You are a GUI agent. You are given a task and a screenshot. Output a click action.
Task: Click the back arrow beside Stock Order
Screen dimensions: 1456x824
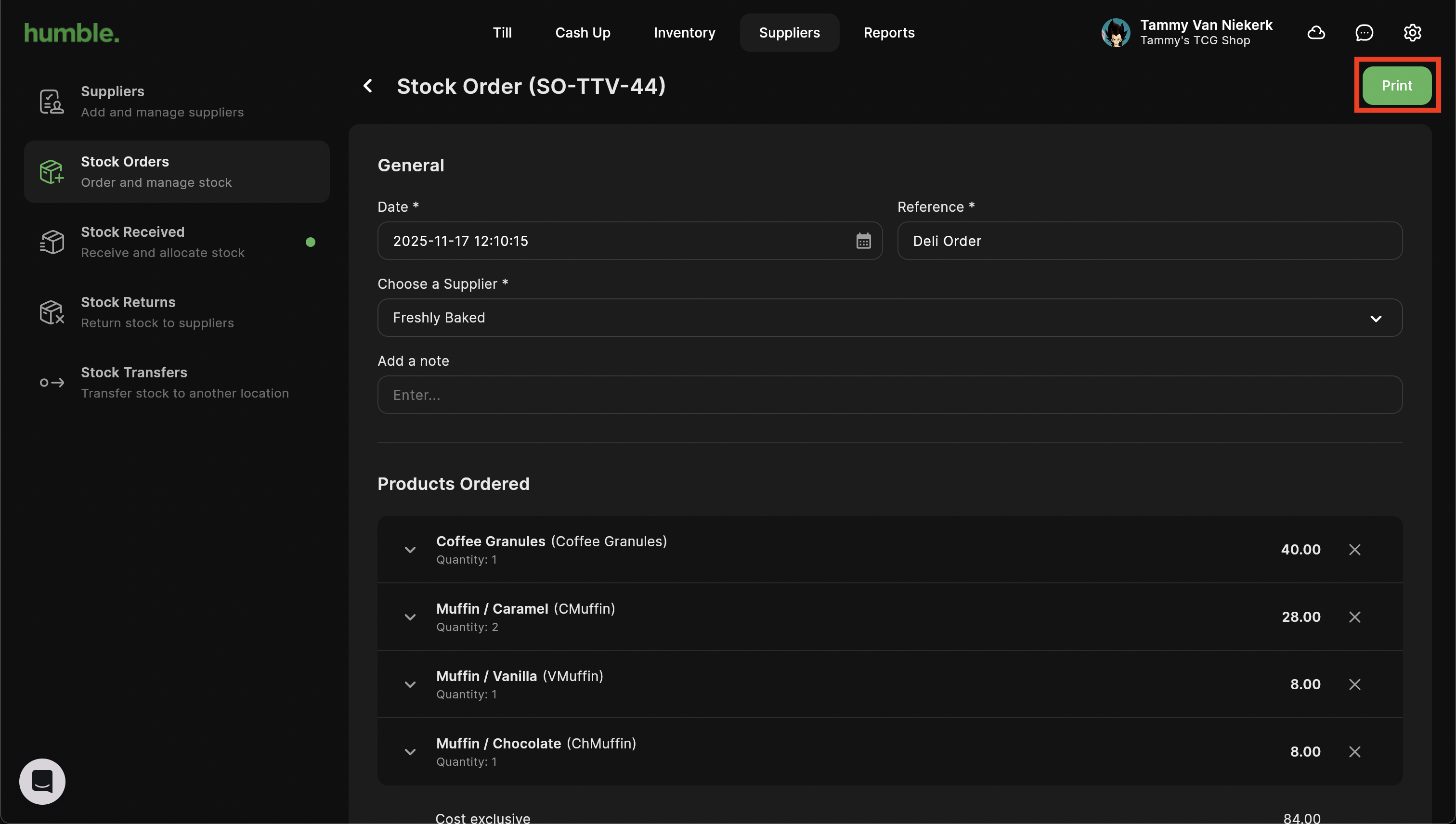pos(368,86)
